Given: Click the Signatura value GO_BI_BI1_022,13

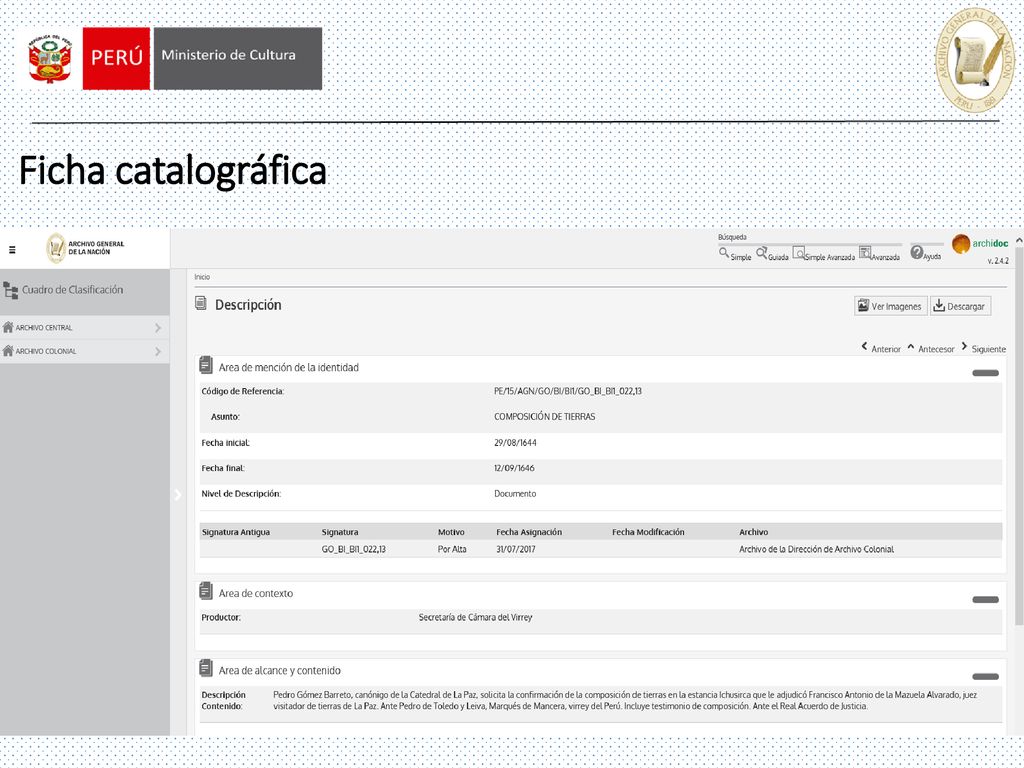Looking at the screenshot, I should pyautogui.click(x=353, y=549).
